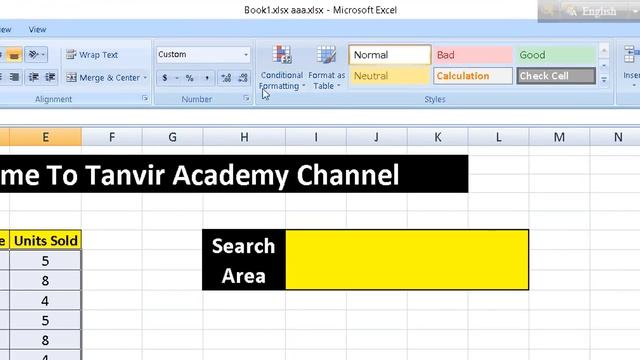Viewport: 640px width, 360px height.
Task: Click the Tanvir Academy Channel title banner
Action: 234,174
